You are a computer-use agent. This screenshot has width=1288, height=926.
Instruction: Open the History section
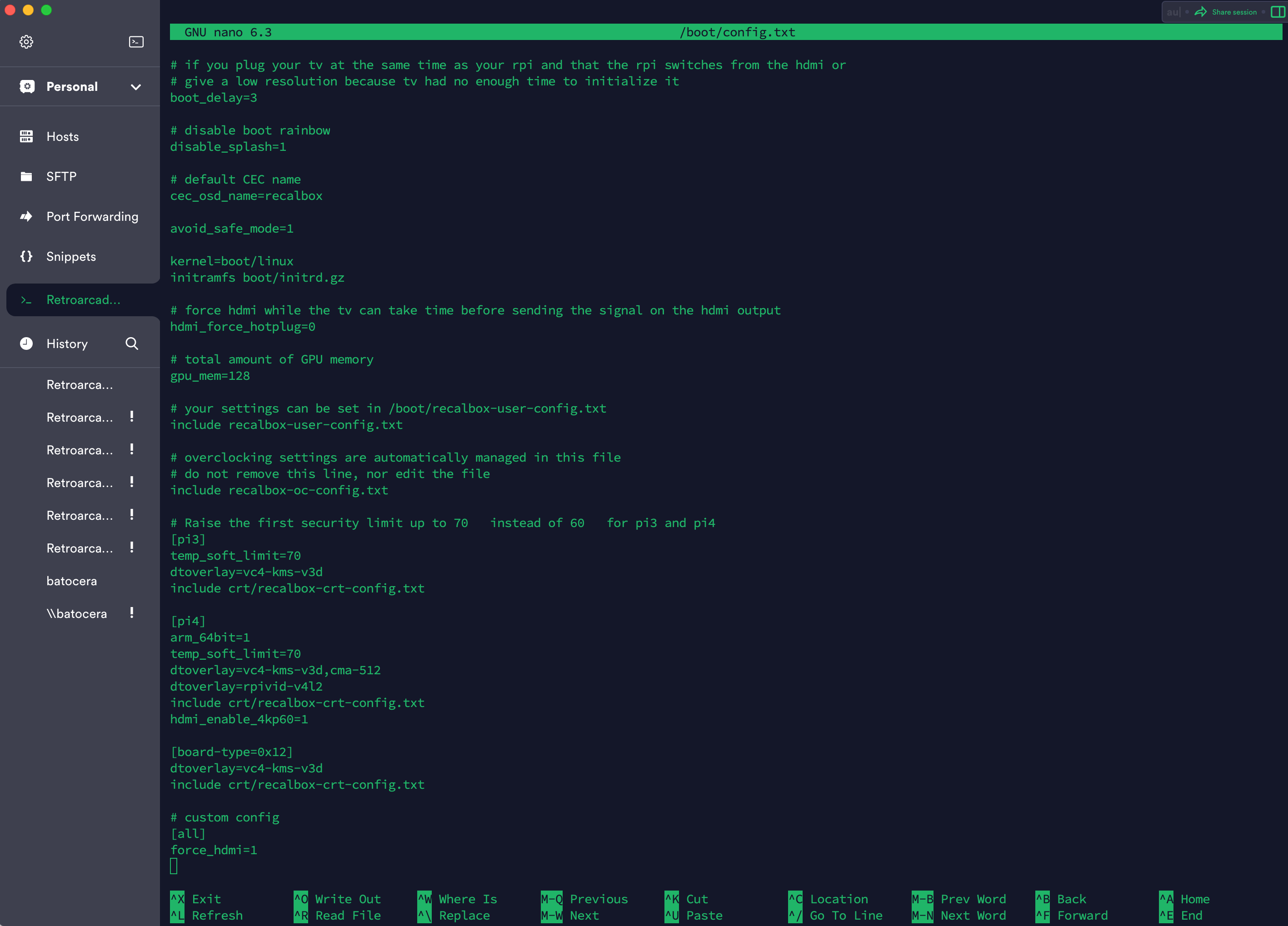(67, 344)
